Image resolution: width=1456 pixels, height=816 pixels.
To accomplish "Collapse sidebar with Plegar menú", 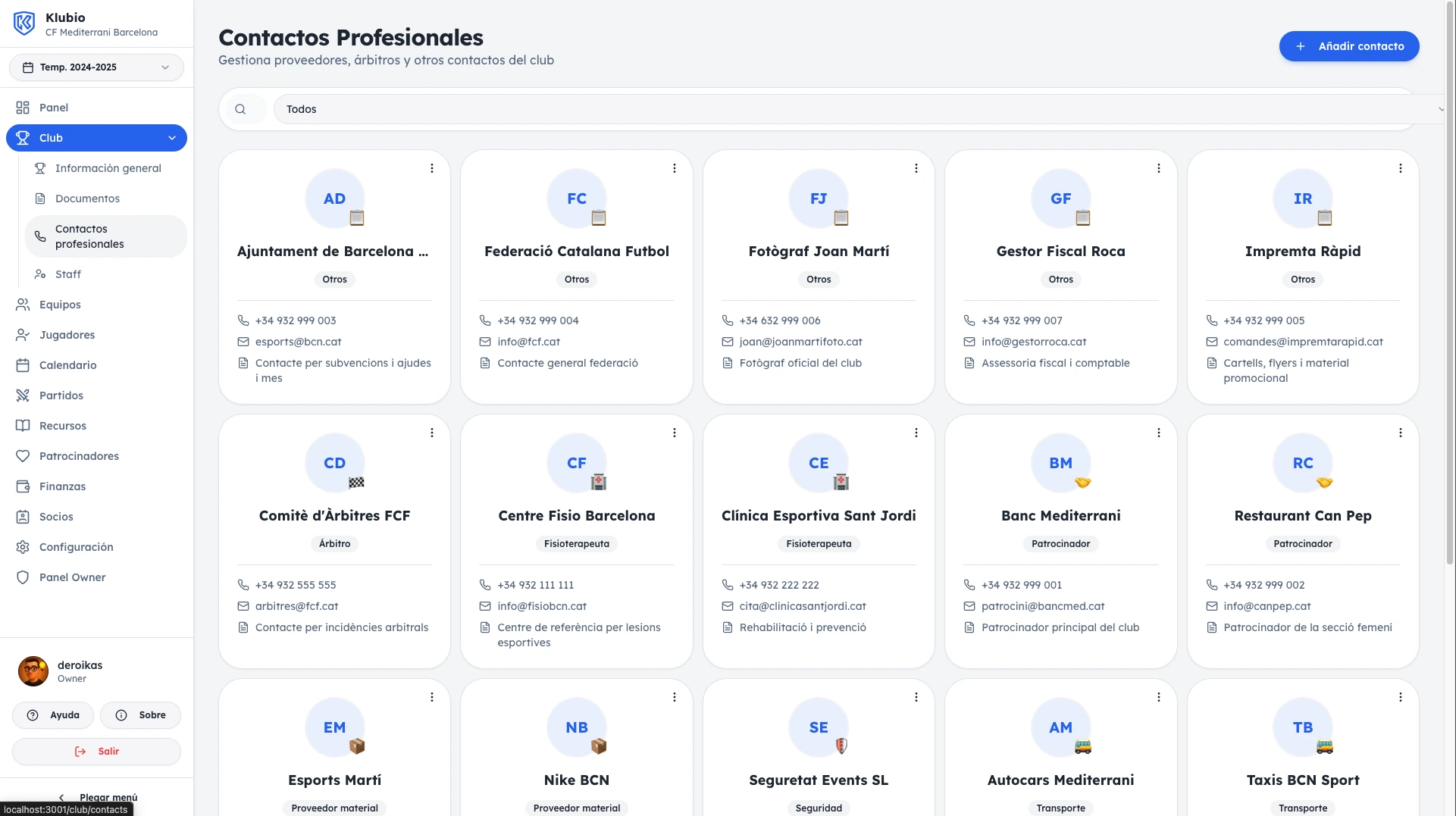I will coord(97,797).
